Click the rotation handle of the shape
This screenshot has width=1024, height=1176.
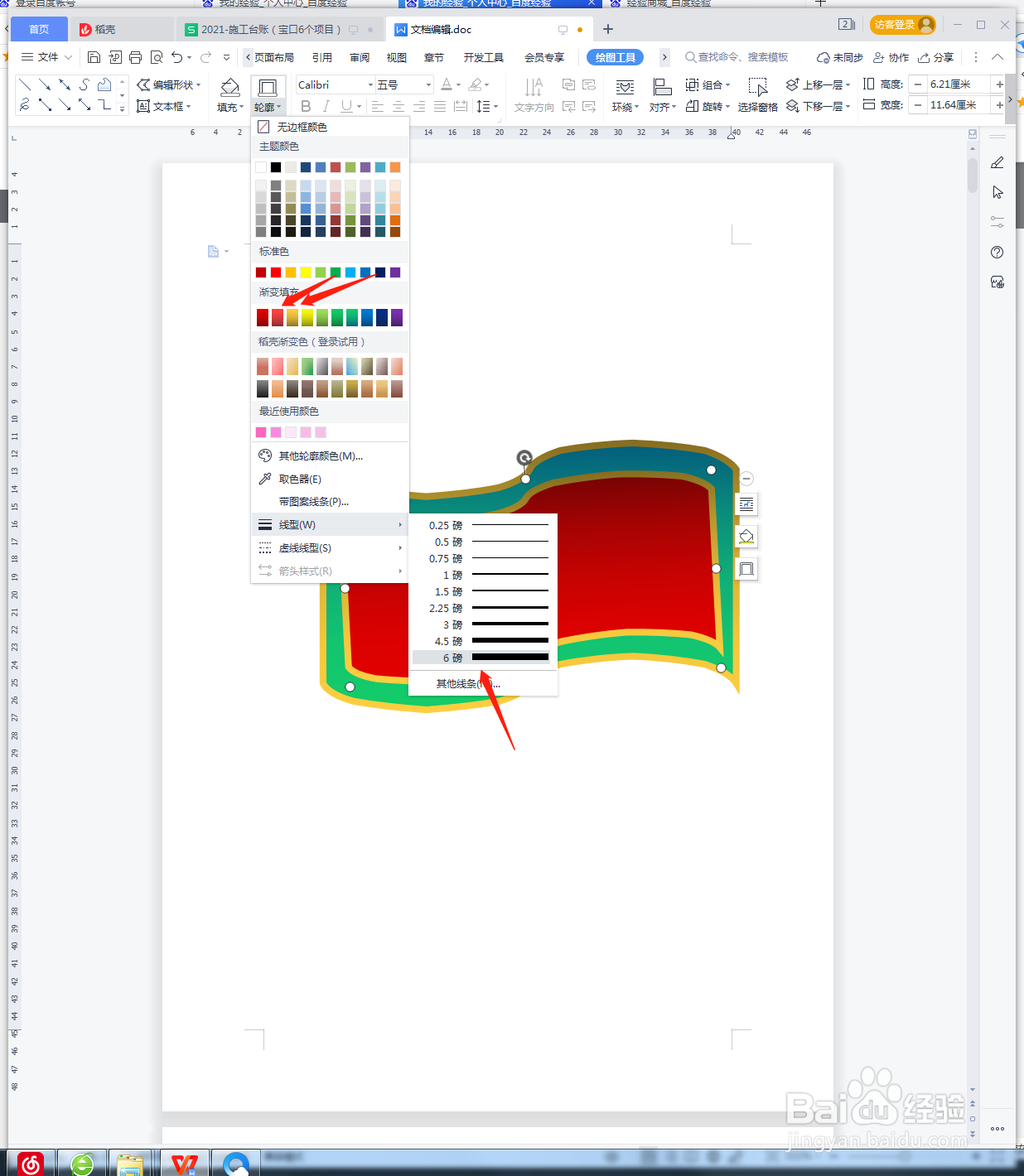524,457
